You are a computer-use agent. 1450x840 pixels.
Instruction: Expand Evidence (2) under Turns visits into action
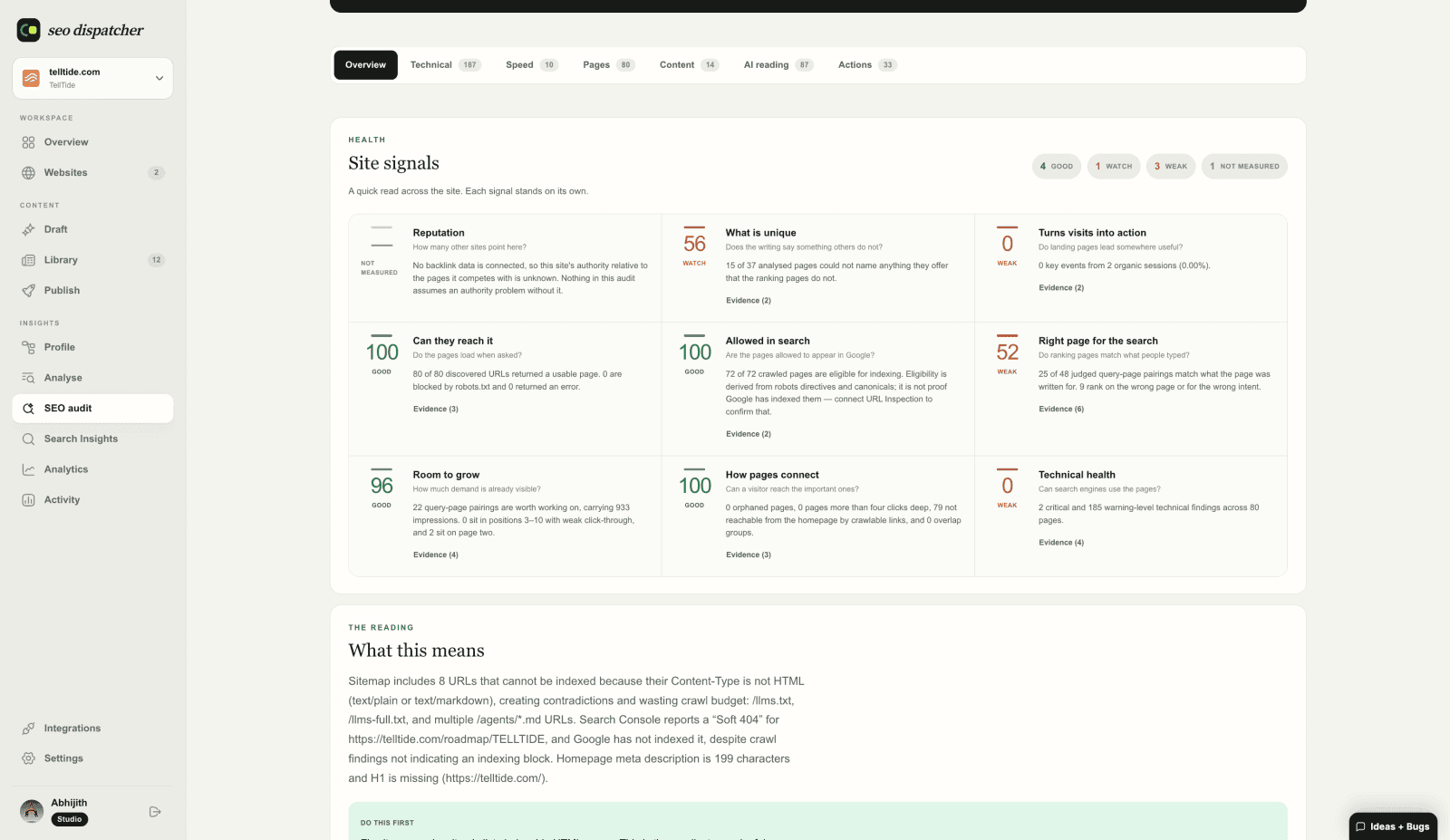click(x=1061, y=288)
